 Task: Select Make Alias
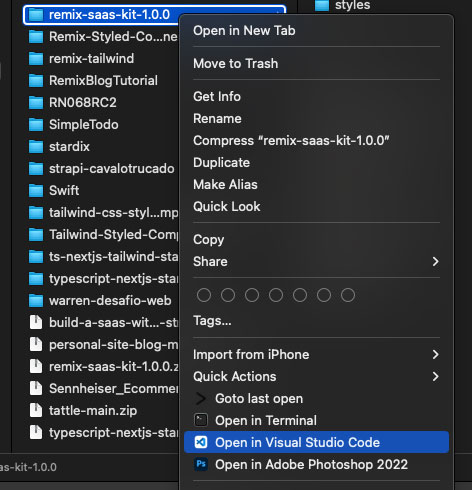(x=316, y=185)
